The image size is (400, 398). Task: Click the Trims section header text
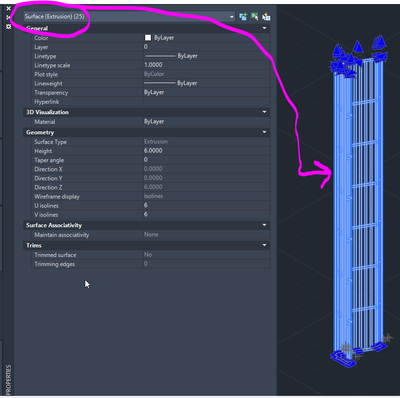34,245
